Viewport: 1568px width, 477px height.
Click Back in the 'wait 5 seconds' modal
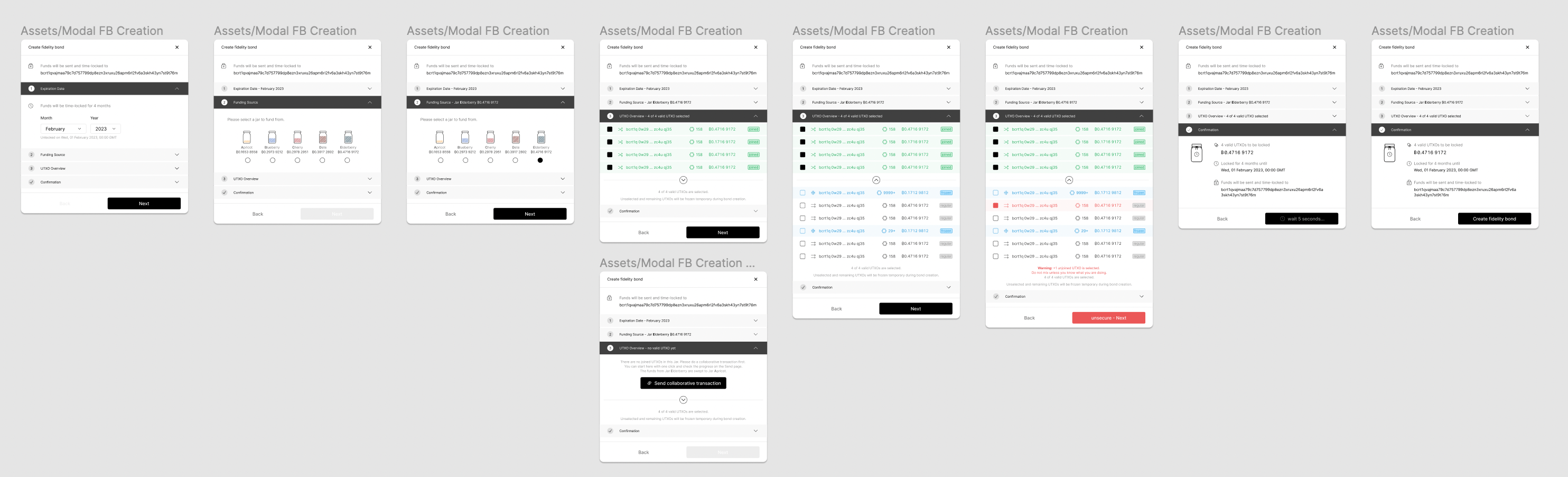(1222, 219)
